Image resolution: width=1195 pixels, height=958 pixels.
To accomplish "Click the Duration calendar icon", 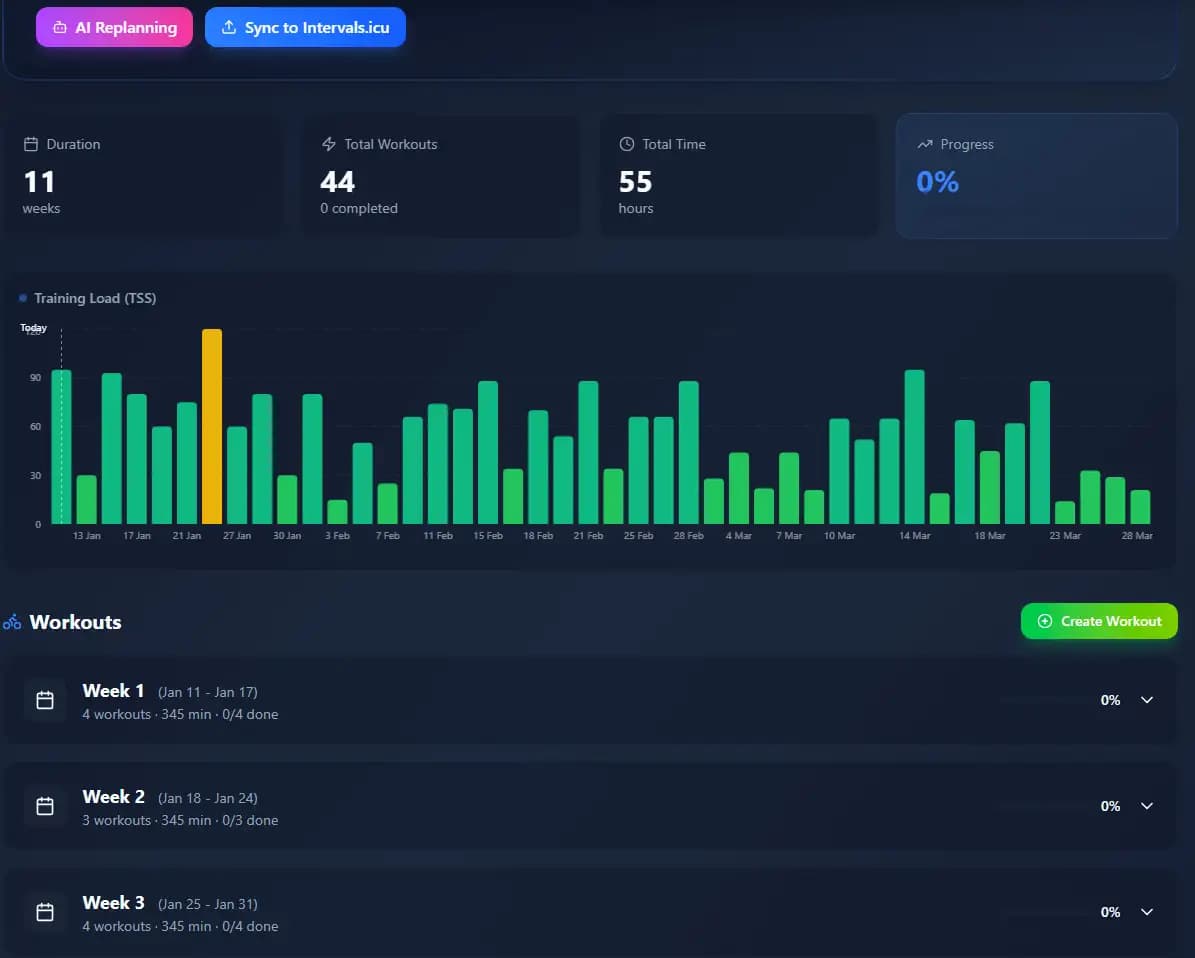I will point(29,144).
